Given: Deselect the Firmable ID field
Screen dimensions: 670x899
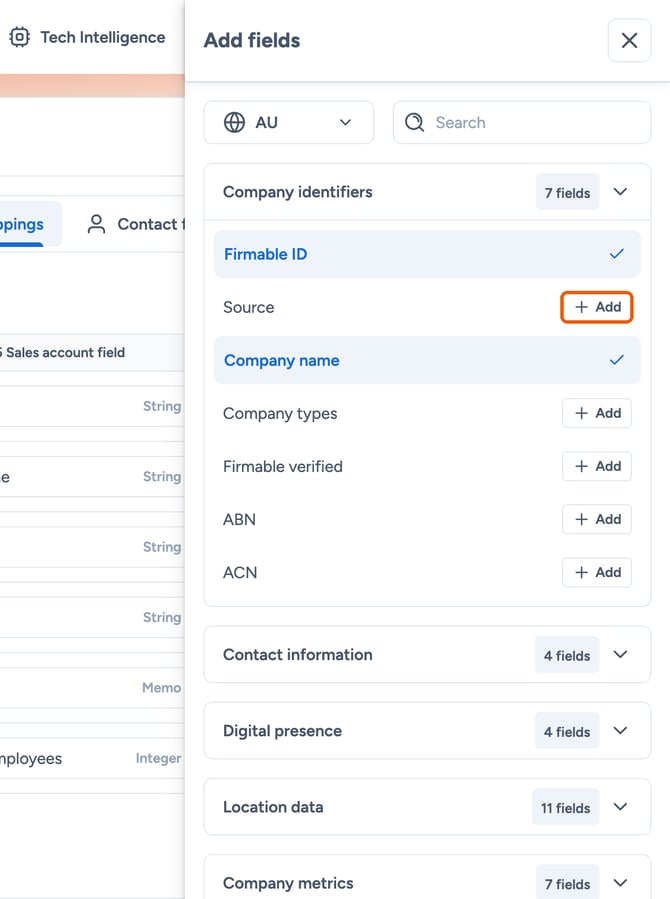Looking at the screenshot, I should (x=427, y=254).
